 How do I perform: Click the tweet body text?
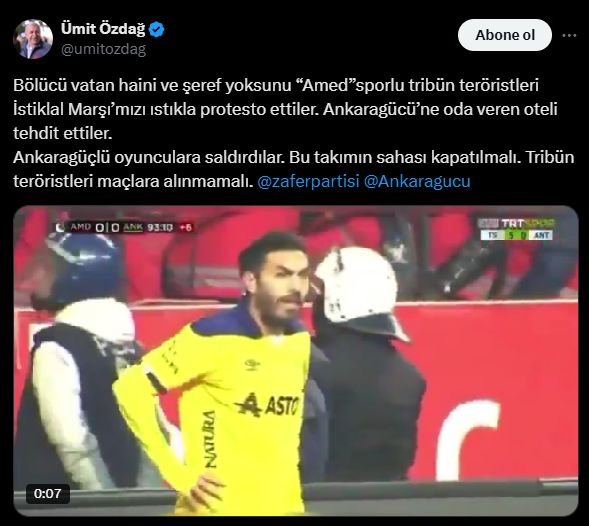click(294, 133)
